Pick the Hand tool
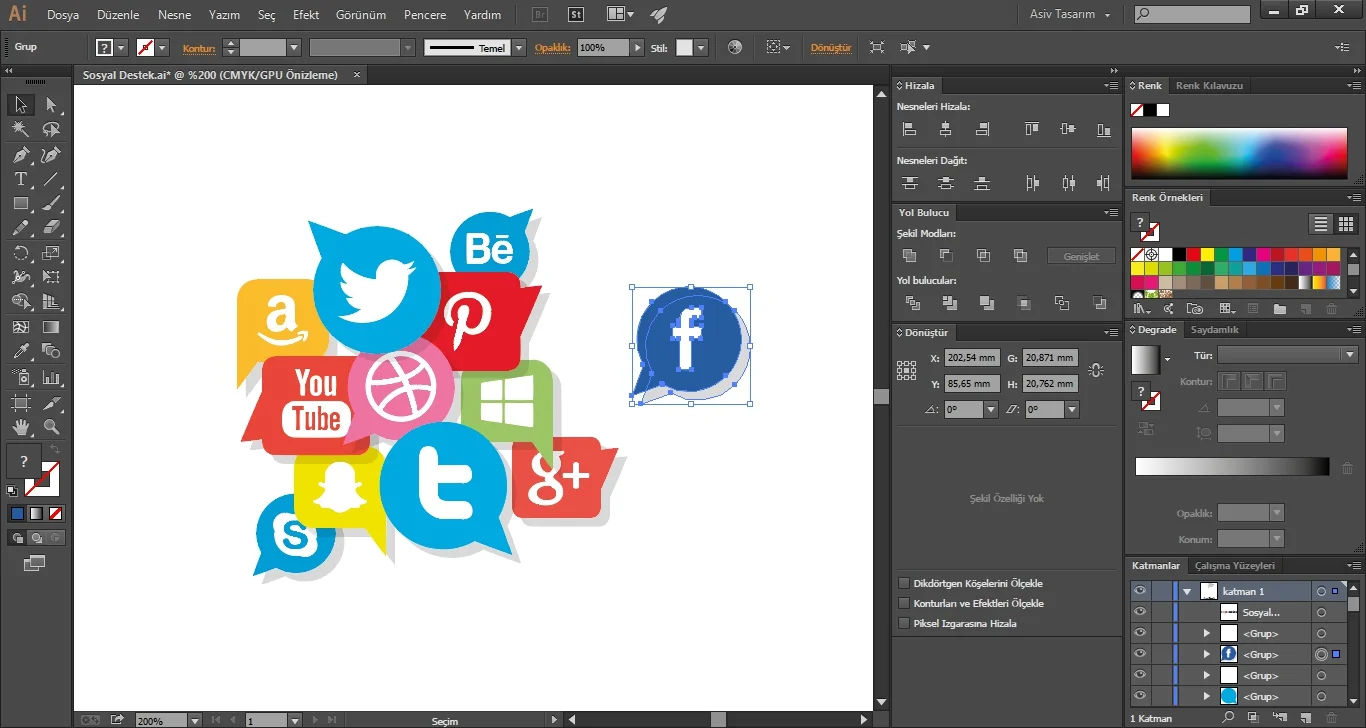This screenshot has width=1366, height=728. tap(20, 427)
